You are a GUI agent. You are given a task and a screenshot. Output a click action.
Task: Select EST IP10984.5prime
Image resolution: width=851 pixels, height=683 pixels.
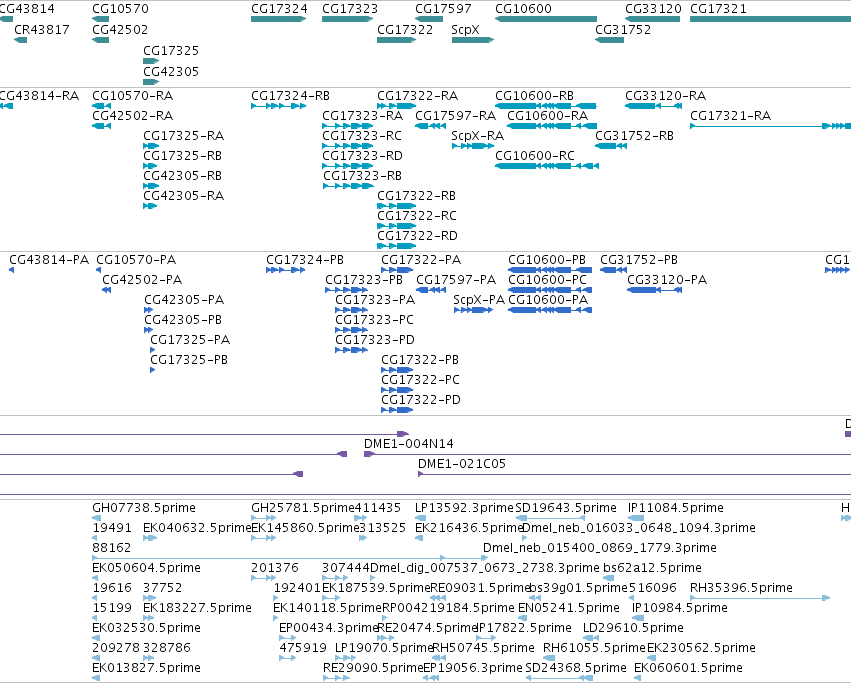(x=680, y=608)
